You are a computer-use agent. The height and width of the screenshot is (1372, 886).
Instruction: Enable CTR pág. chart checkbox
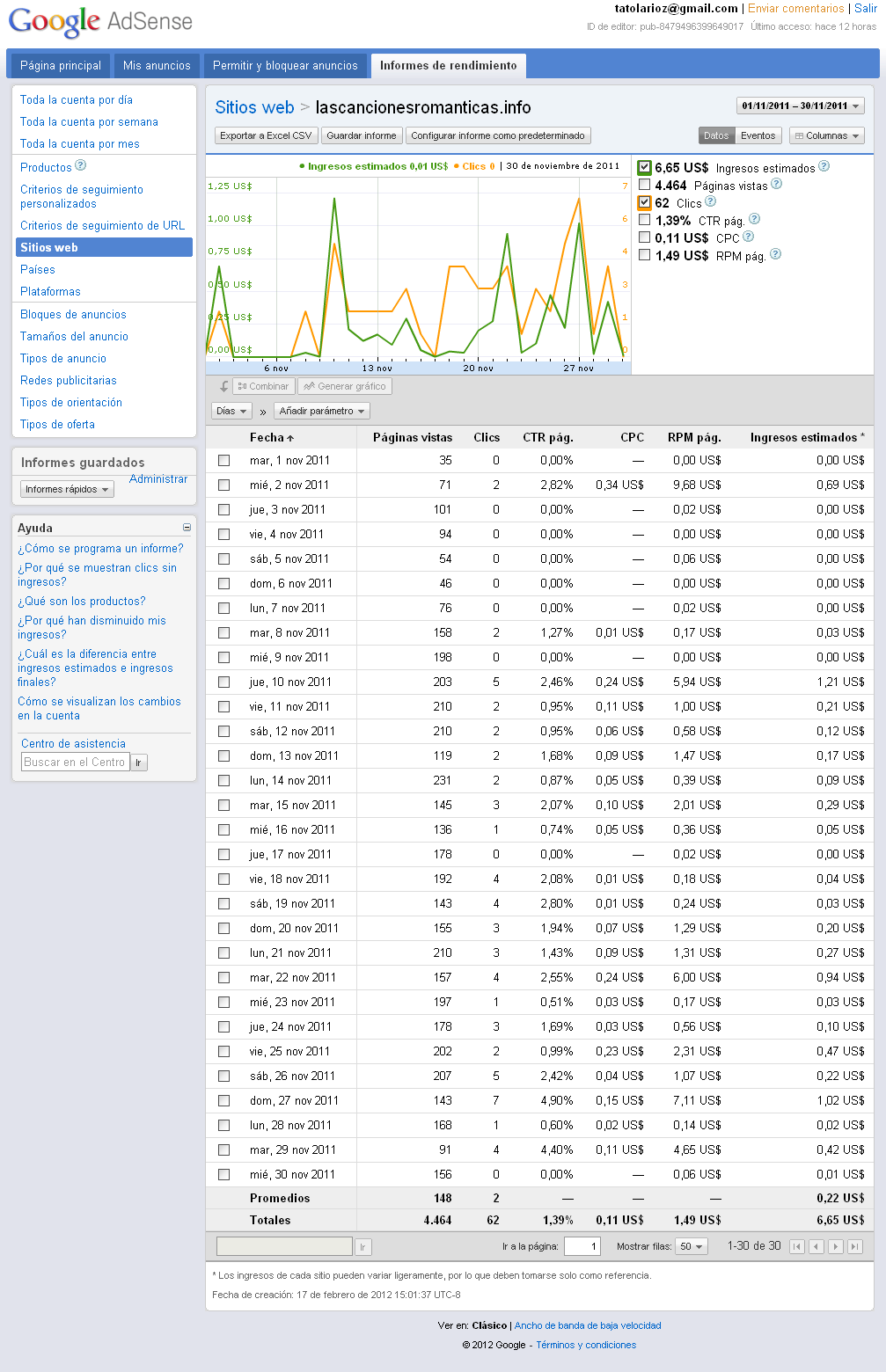point(645,220)
